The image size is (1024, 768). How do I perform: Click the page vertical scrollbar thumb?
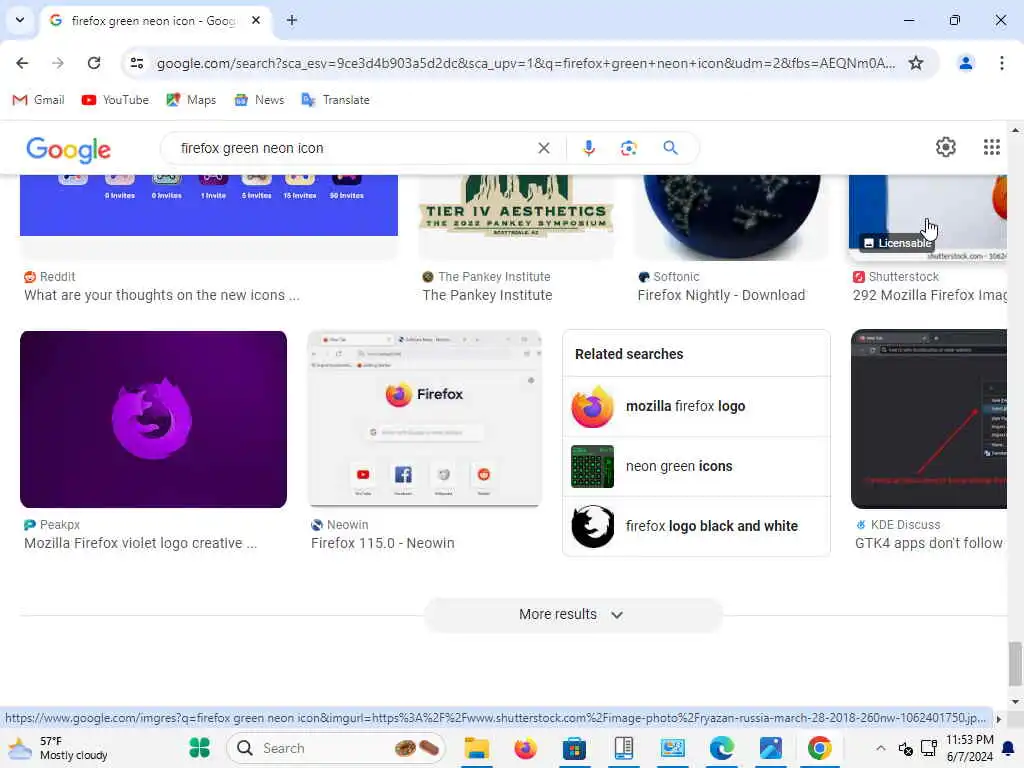[1015, 664]
